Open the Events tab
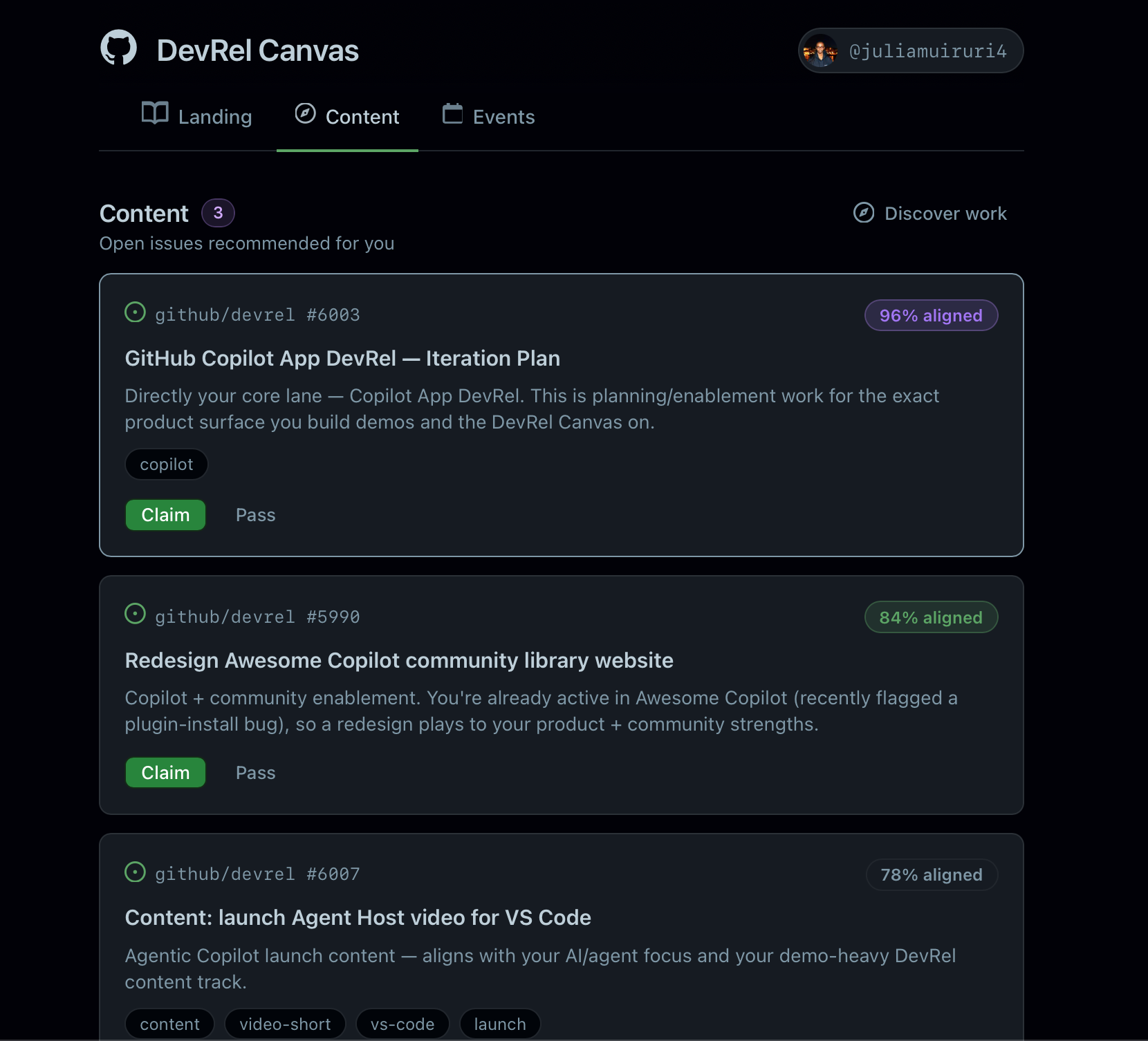The width and height of the screenshot is (1148, 1041). (x=488, y=116)
